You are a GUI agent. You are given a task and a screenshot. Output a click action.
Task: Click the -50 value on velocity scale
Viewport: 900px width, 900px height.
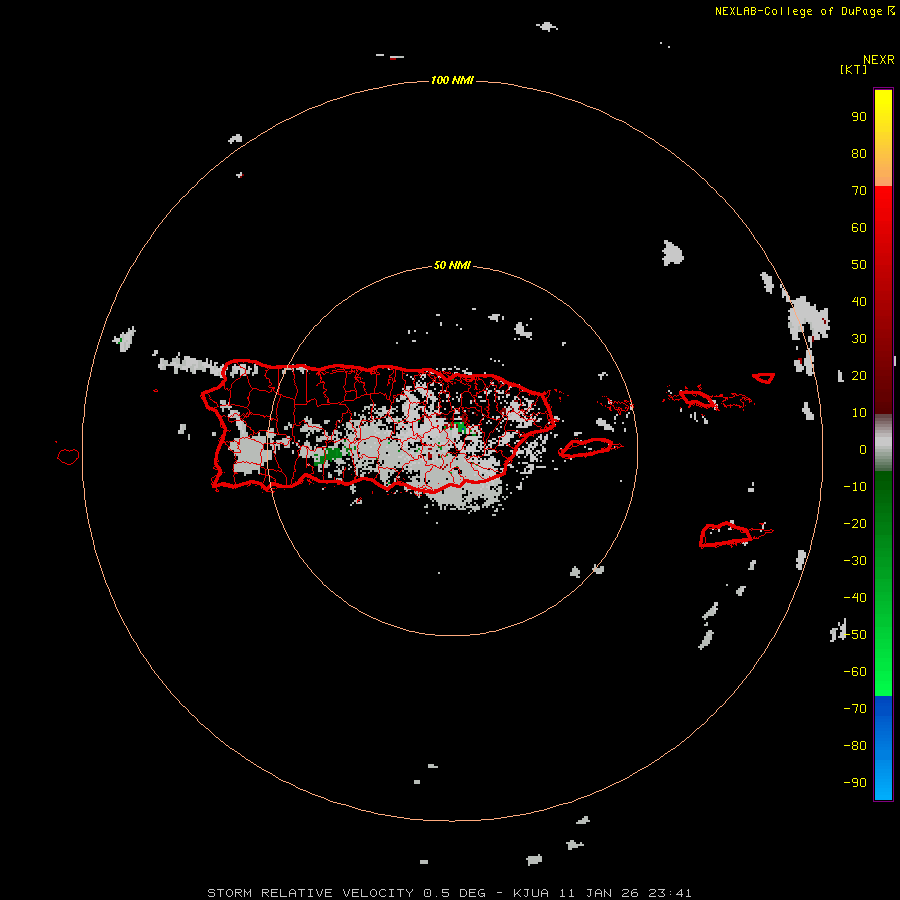(855, 635)
